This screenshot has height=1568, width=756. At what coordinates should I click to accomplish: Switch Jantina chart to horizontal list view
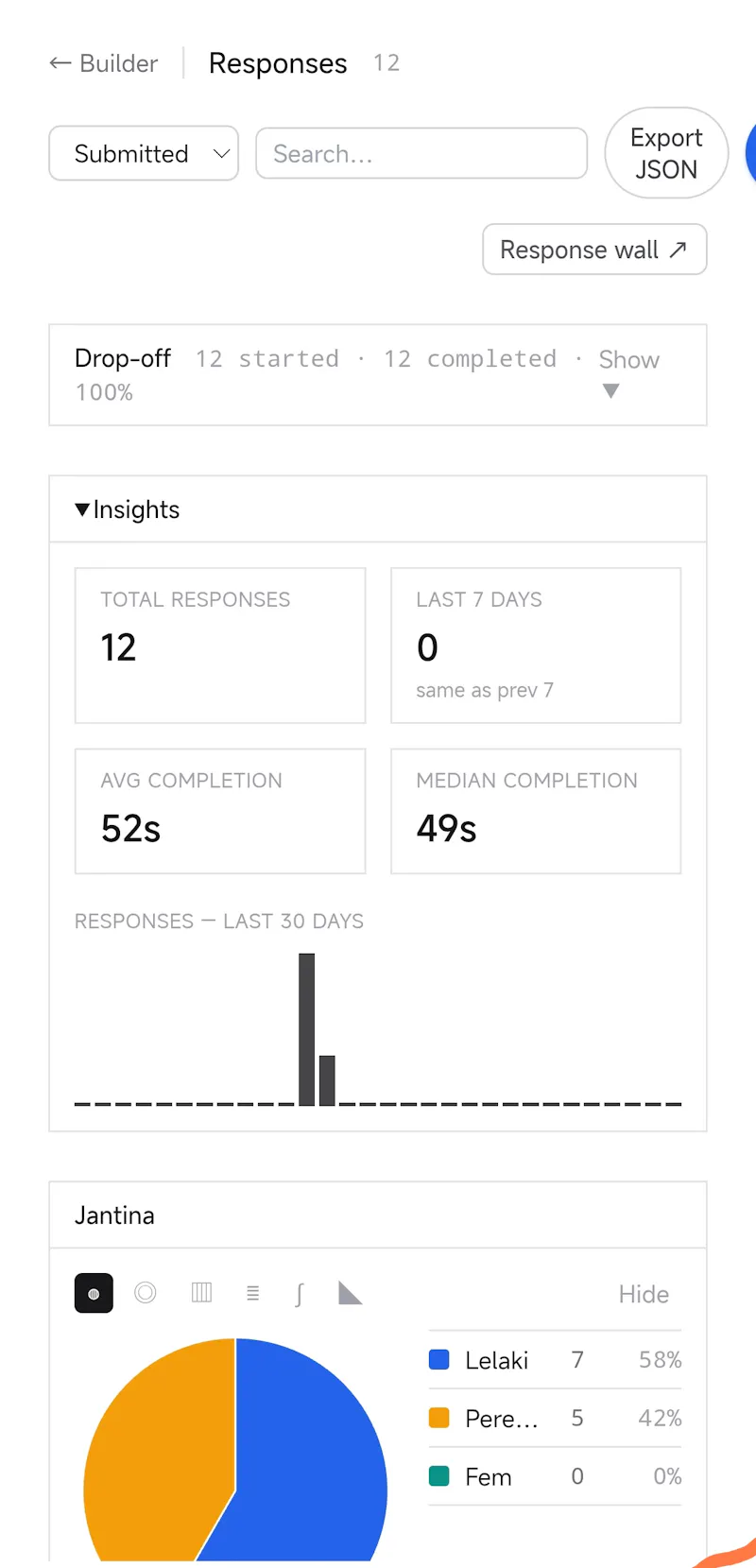[x=252, y=1293]
